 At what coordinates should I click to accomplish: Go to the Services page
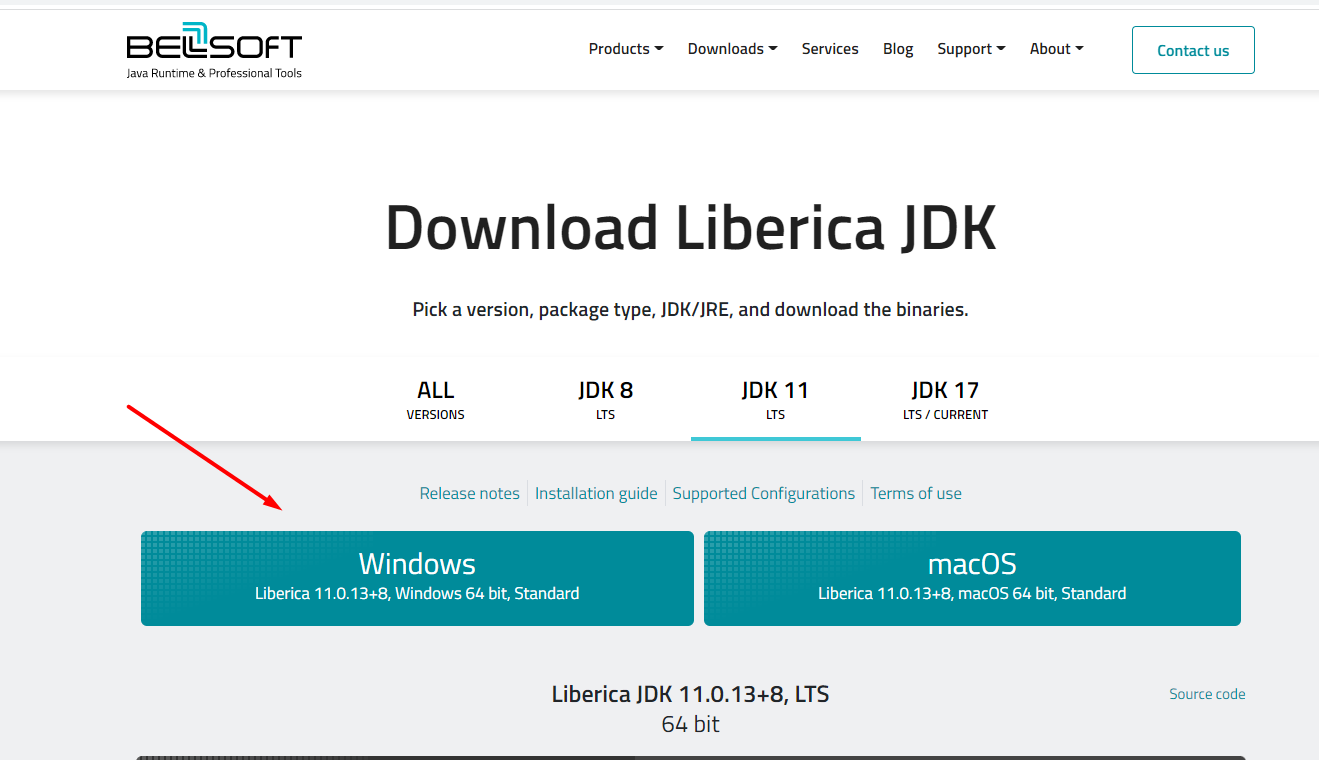(x=830, y=49)
